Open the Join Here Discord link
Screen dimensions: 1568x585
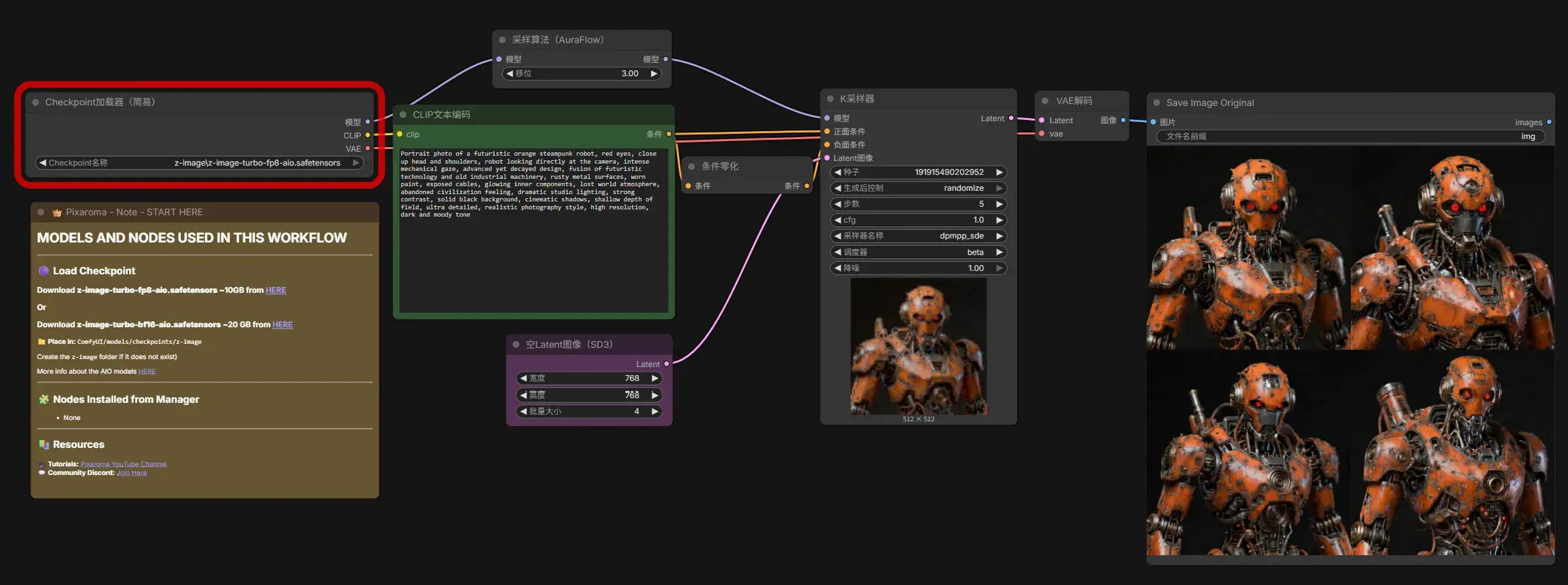pyautogui.click(x=132, y=473)
